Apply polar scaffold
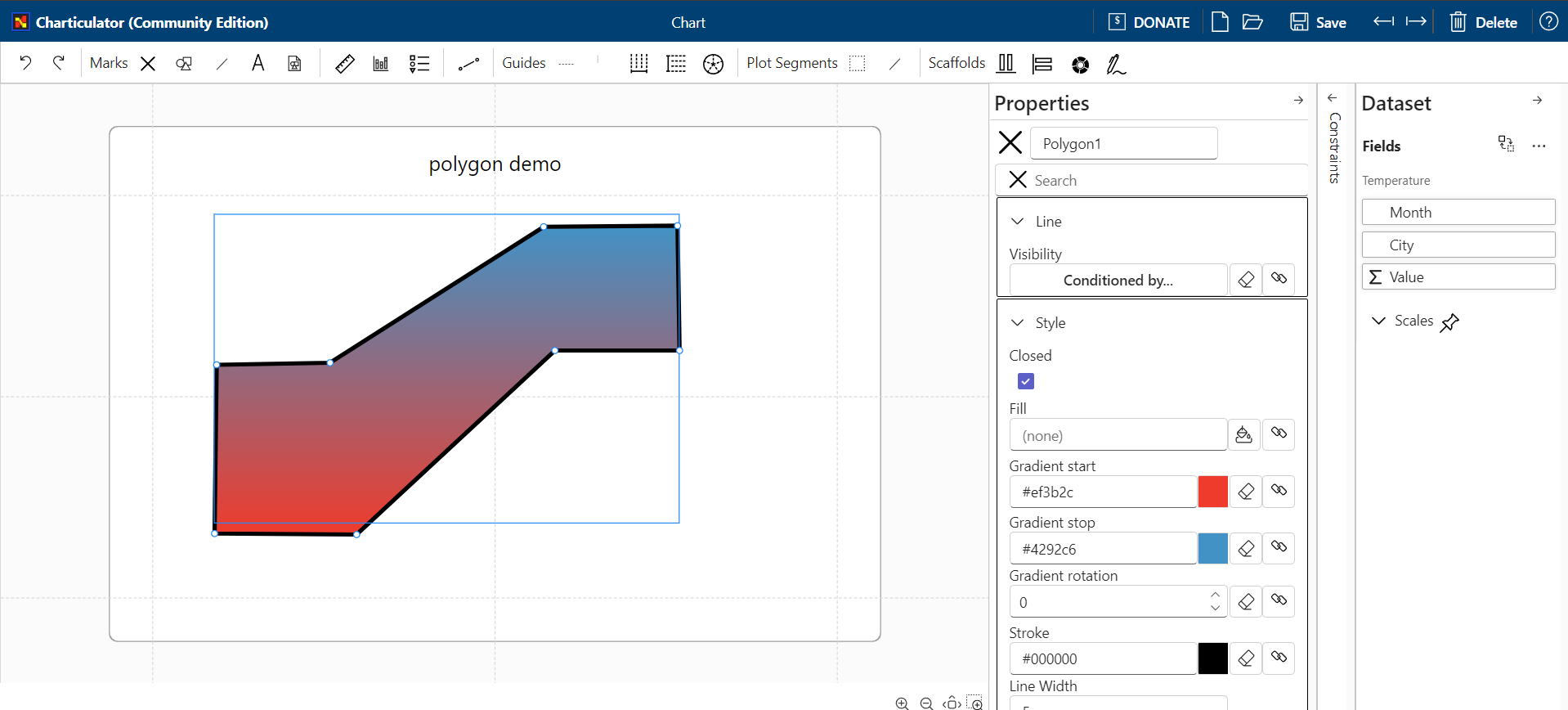Image resolution: width=1568 pixels, height=710 pixels. 1081,63
